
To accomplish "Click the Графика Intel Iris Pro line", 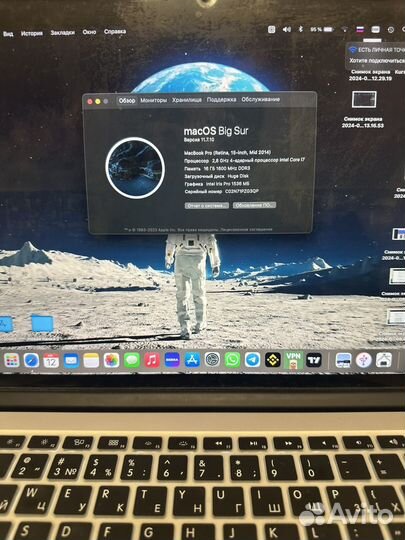I will coord(217,184).
